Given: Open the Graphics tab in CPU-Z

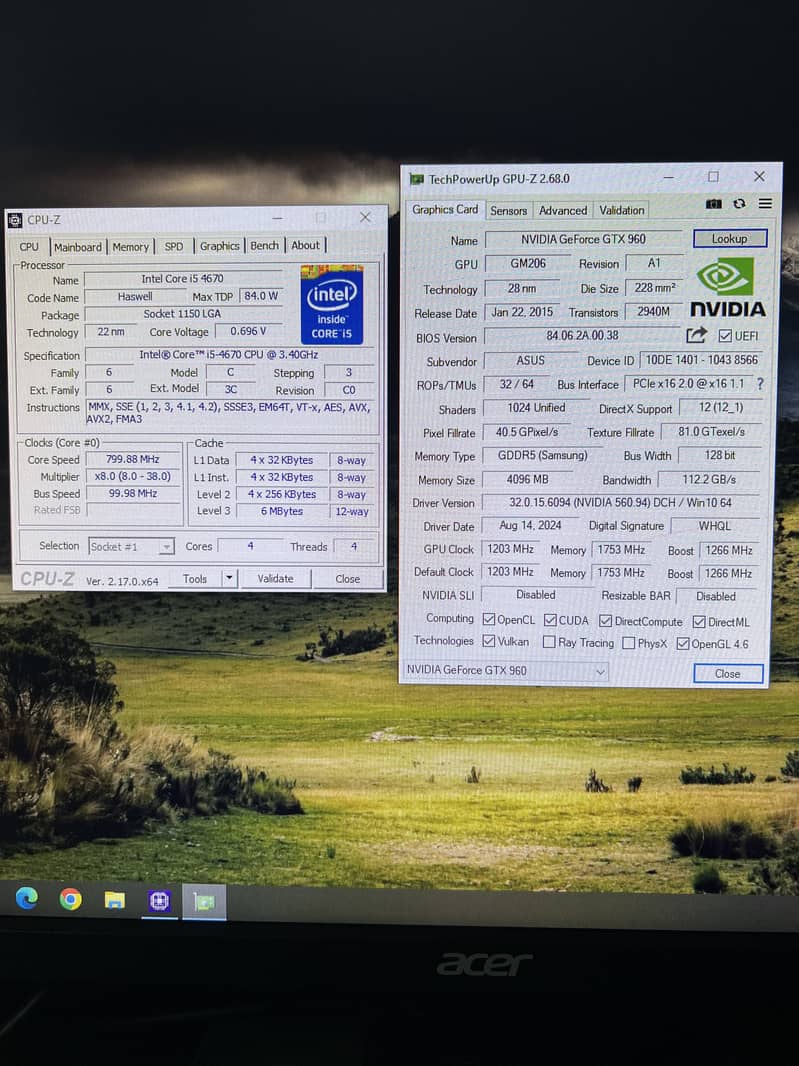Looking at the screenshot, I should [x=219, y=245].
